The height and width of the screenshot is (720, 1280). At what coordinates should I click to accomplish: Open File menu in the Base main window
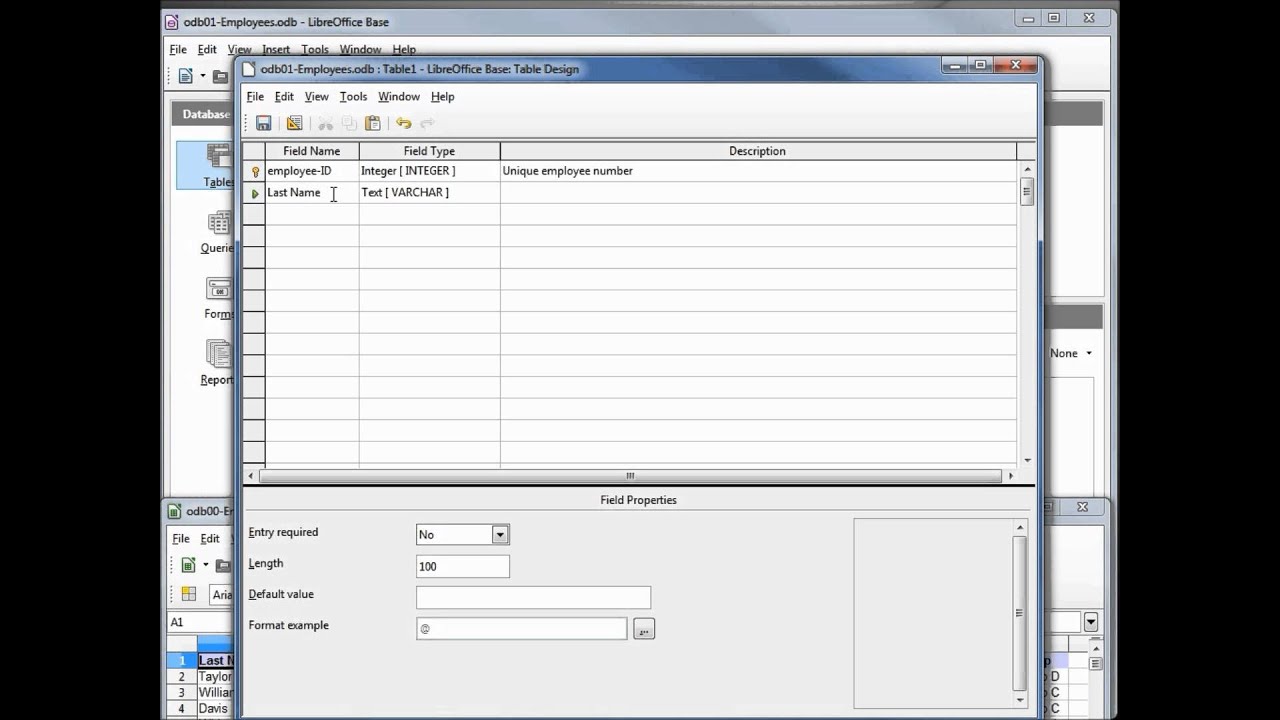click(x=178, y=50)
